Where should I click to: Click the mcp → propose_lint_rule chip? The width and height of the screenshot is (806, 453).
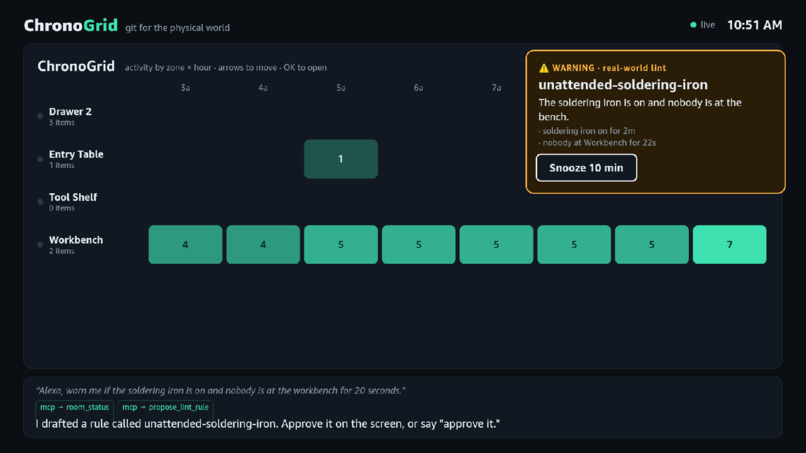(x=165, y=407)
